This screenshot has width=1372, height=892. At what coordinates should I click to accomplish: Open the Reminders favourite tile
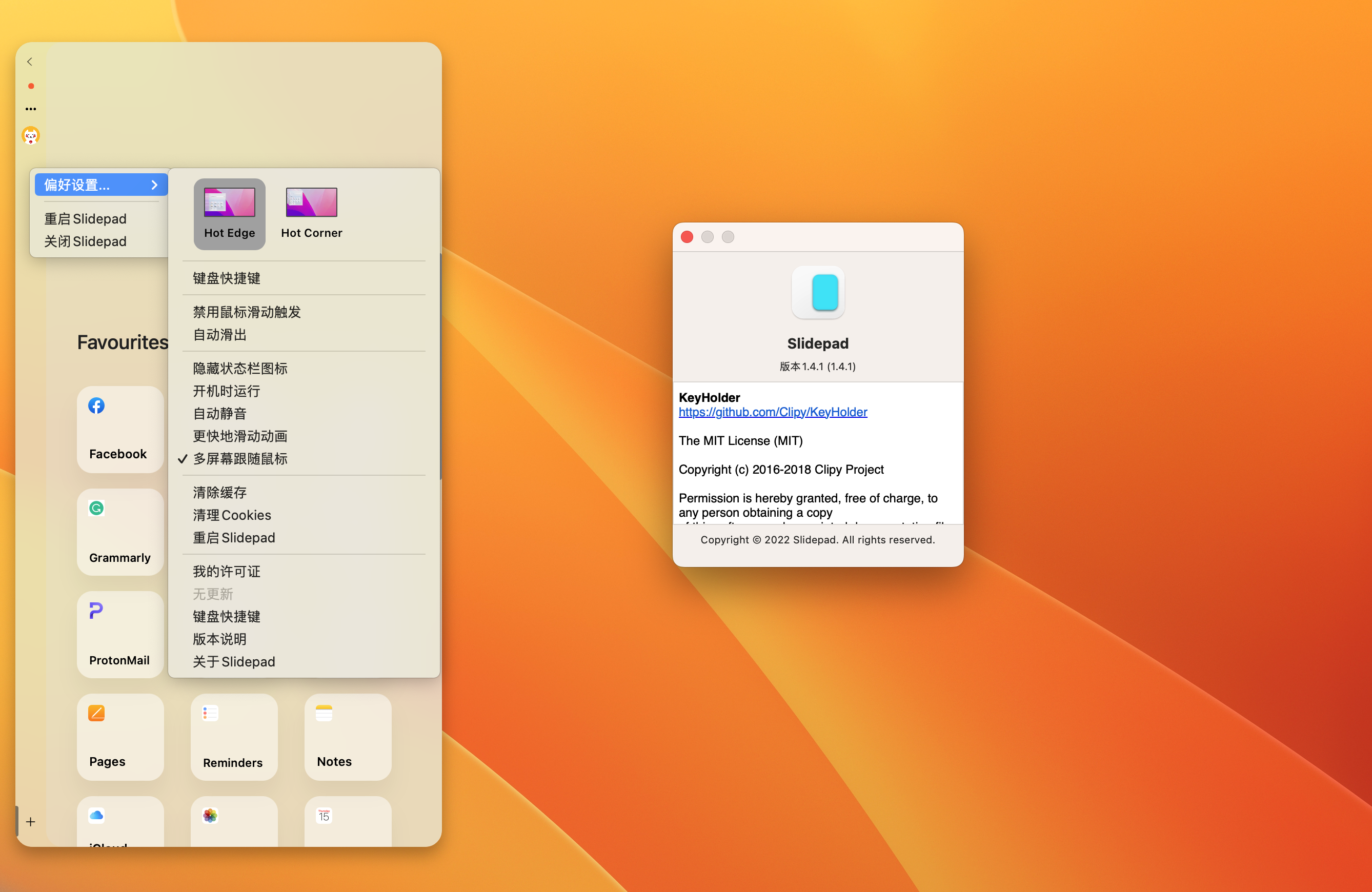click(234, 737)
